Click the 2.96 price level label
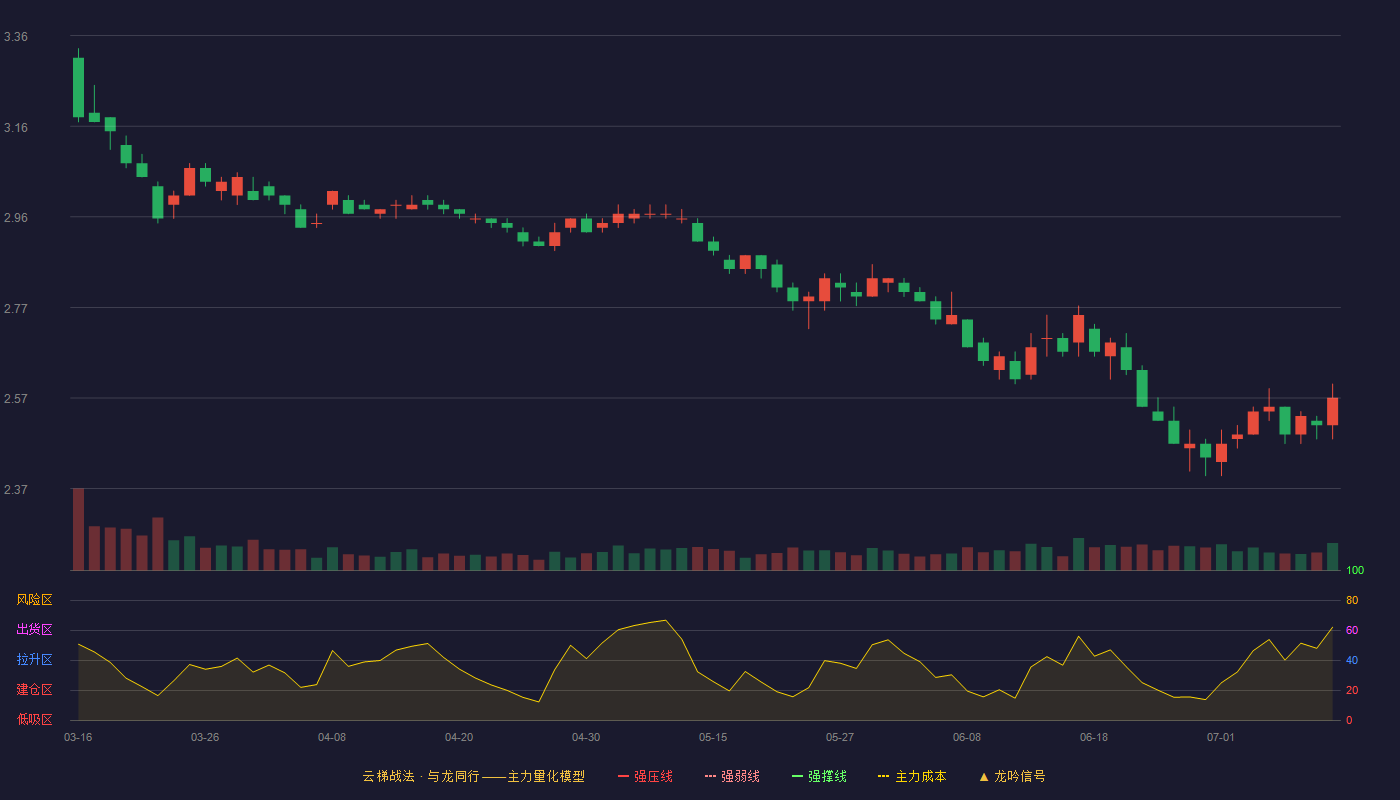The width and height of the screenshot is (1400, 800). (16, 218)
